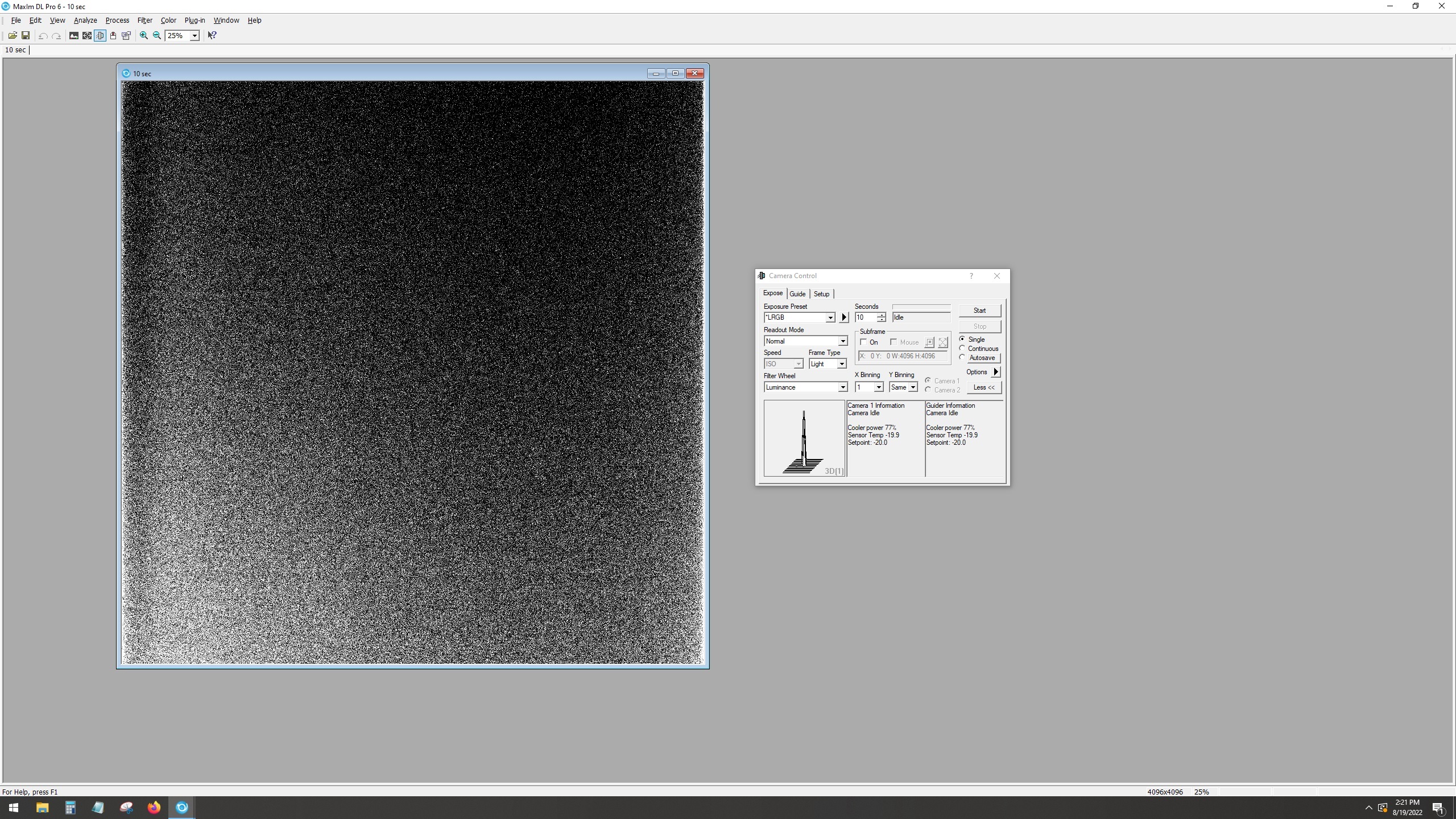Open the toolbar zoom 25% dropdown
The image size is (1456, 819).
coord(195,35)
